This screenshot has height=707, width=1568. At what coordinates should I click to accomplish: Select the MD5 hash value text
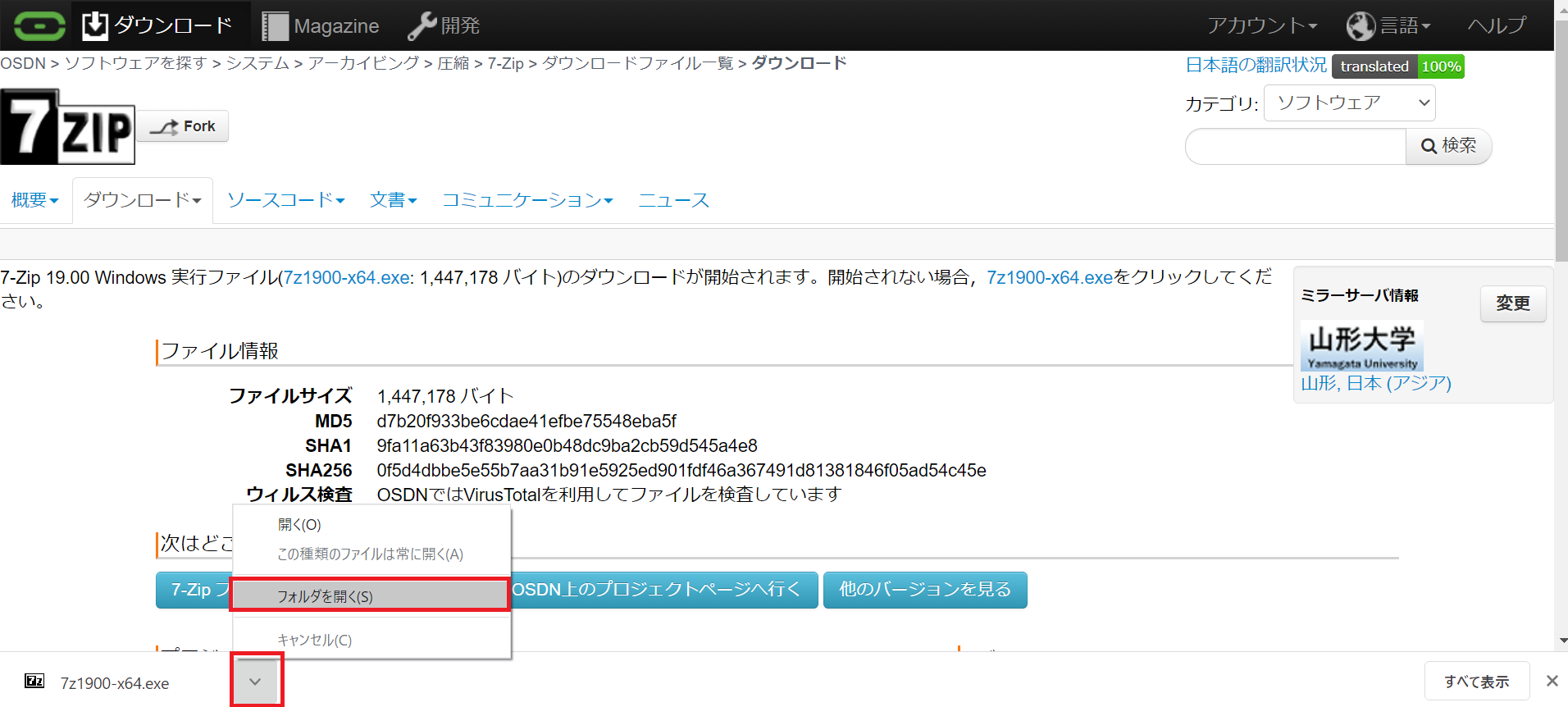526,422
